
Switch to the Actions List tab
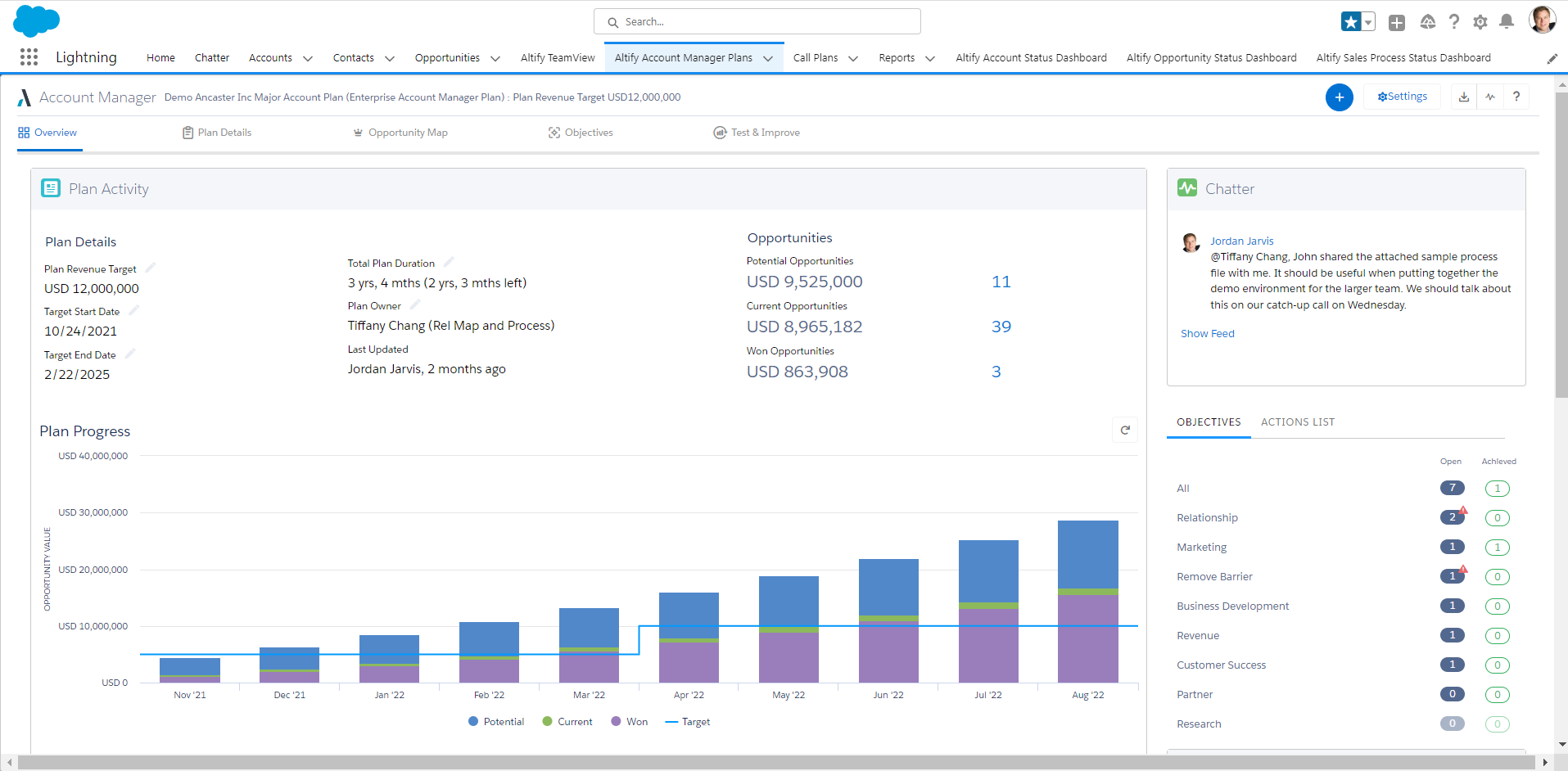(x=1297, y=422)
